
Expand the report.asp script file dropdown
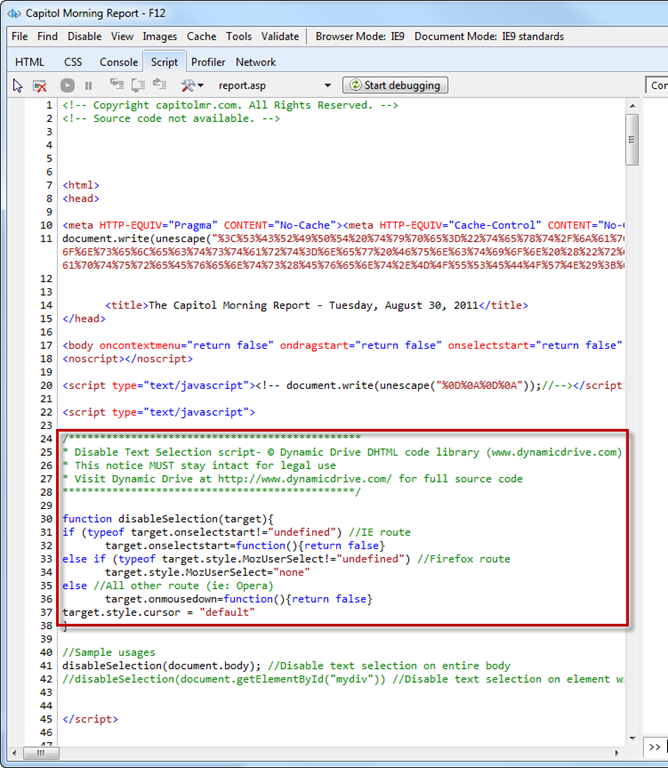click(x=328, y=86)
